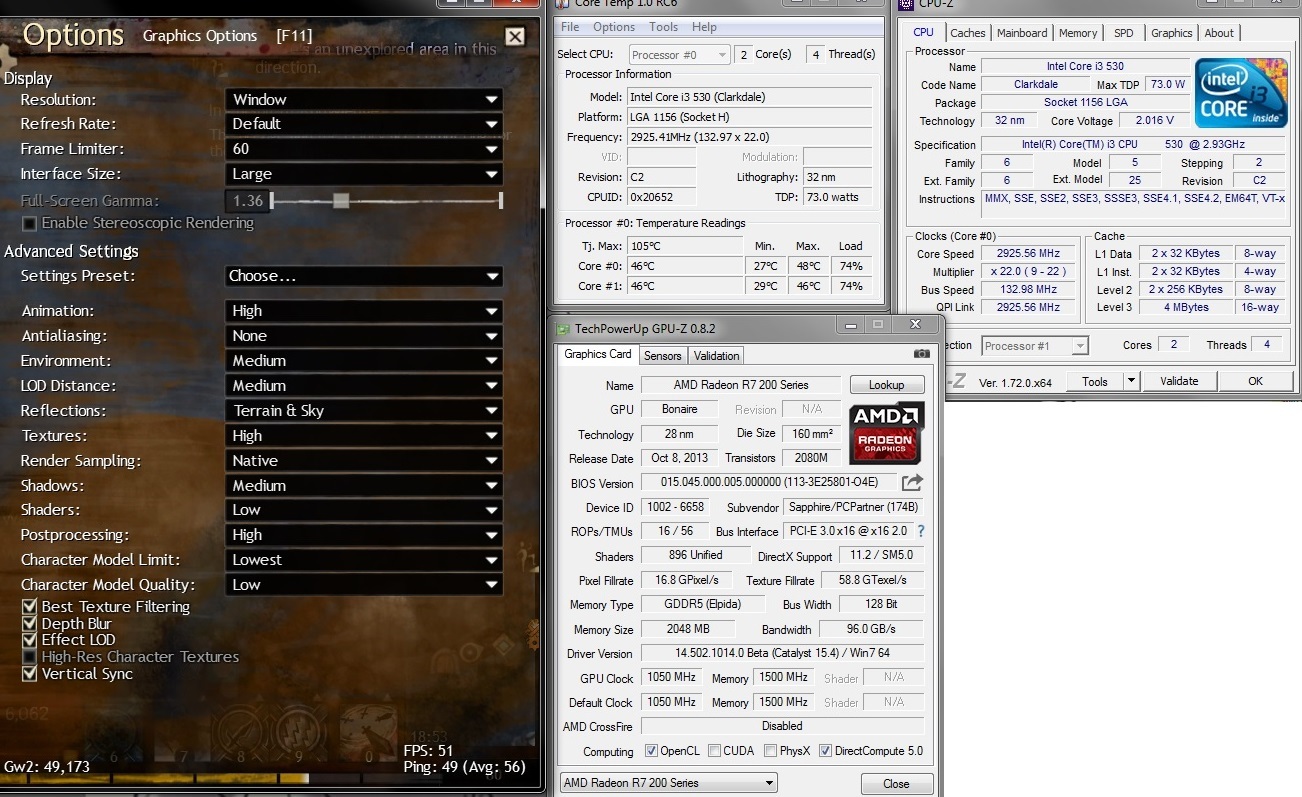Image resolution: width=1302 pixels, height=797 pixels.
Task: Click the GPU-Z title bar app icon
Action: (563, 328)
